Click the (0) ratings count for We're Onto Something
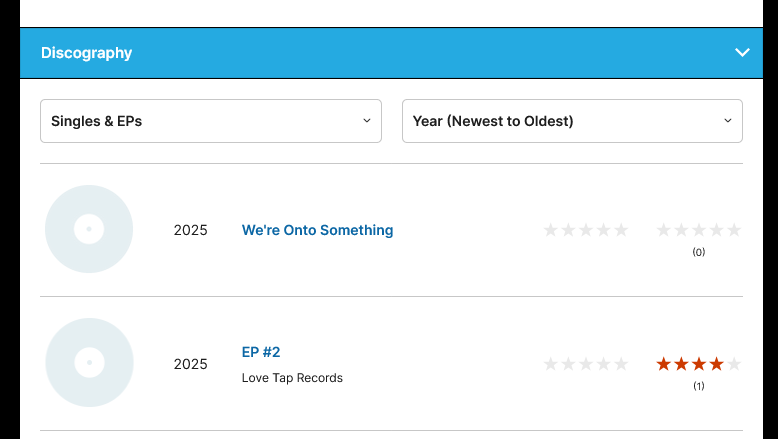This screenshot has width=778, height=439. point(699,252)
